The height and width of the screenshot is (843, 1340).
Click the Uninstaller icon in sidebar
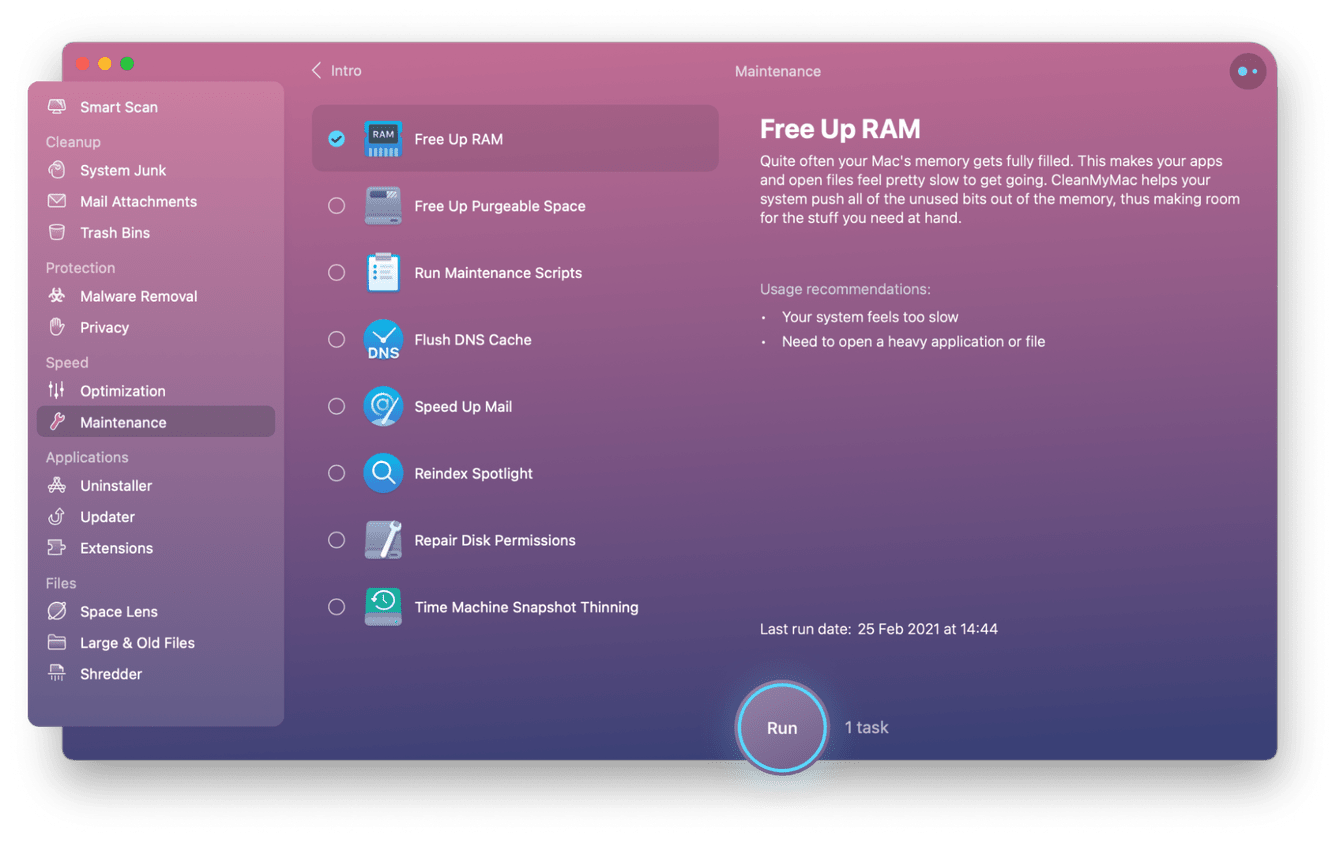pos(57,485)
